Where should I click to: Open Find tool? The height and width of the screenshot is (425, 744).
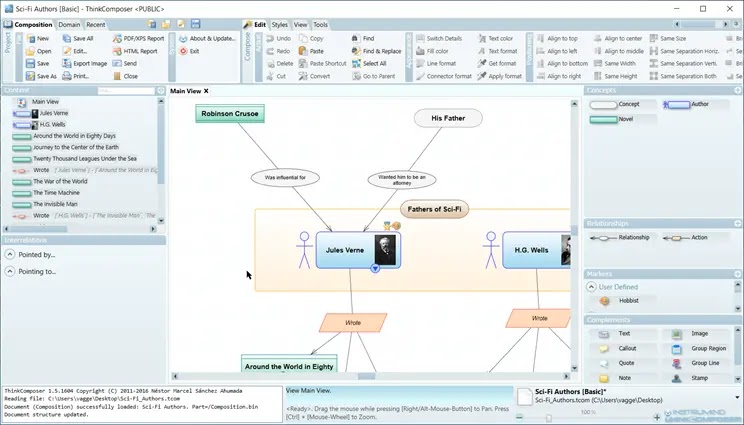[x=363, y=38]
